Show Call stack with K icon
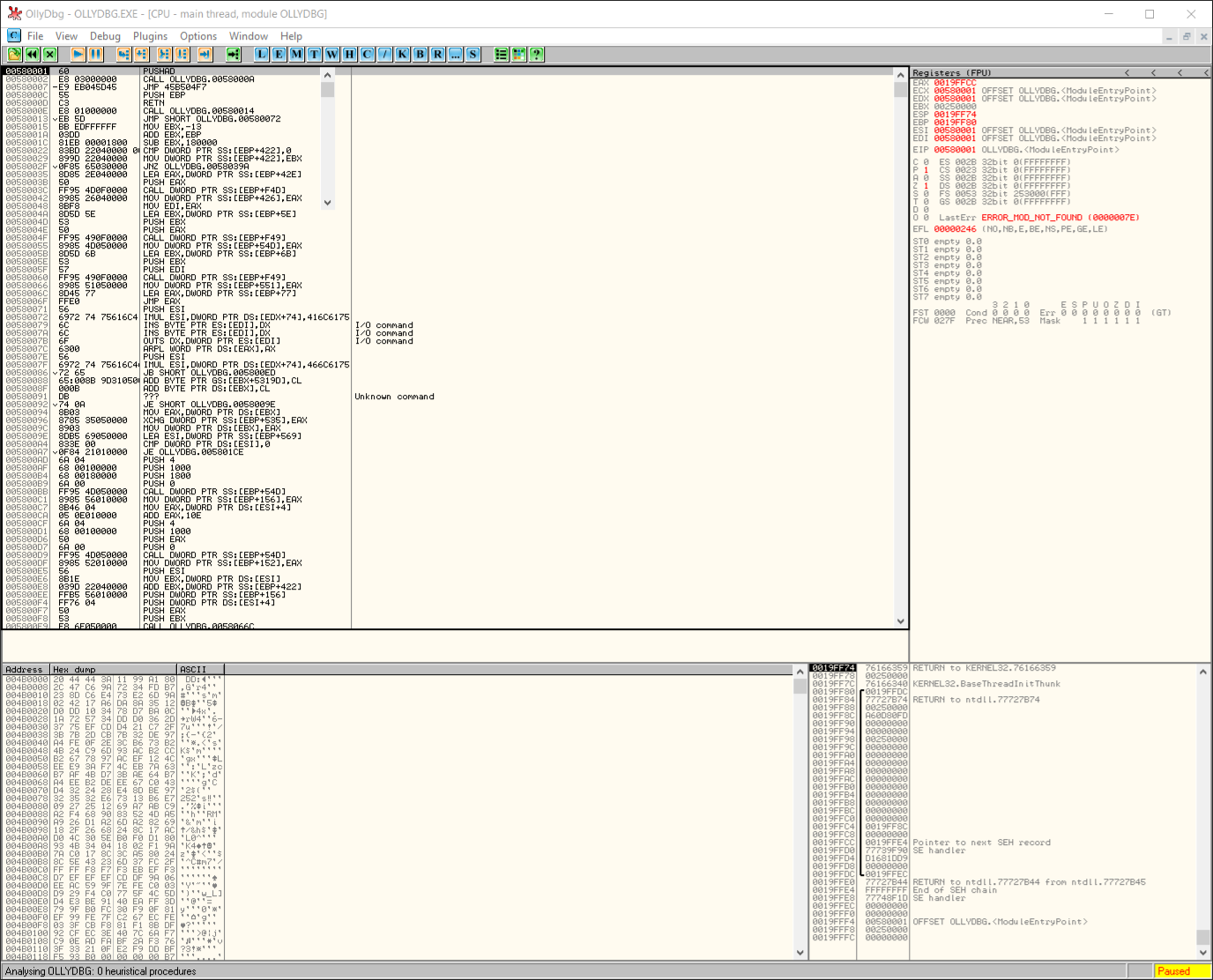The width and height of the screenshot is (1213, 980). (403, 55)
